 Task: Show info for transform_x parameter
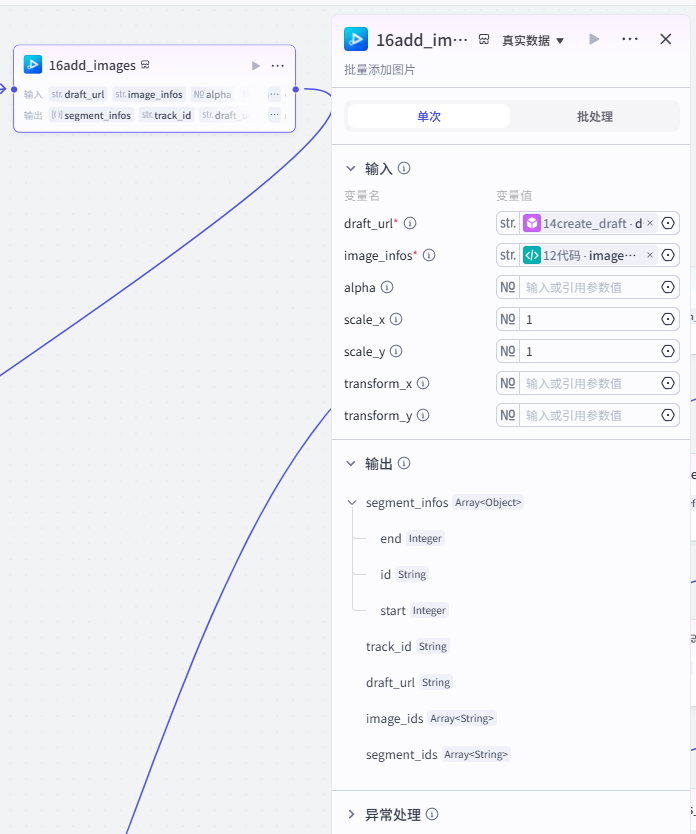(423, 383)
